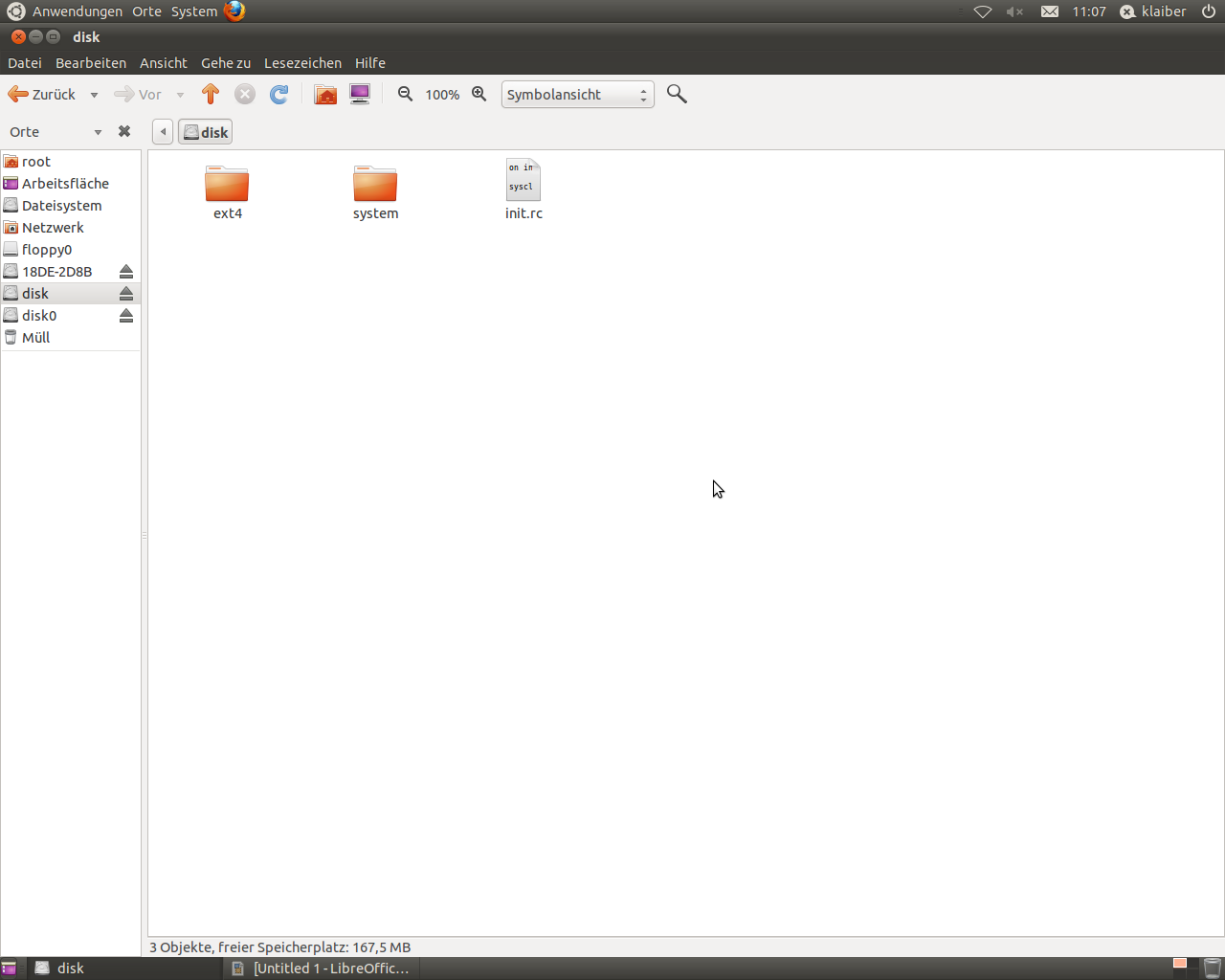
Task: Open the Ansicht menu
Action: pyautogui.click(x=164, y=63)
